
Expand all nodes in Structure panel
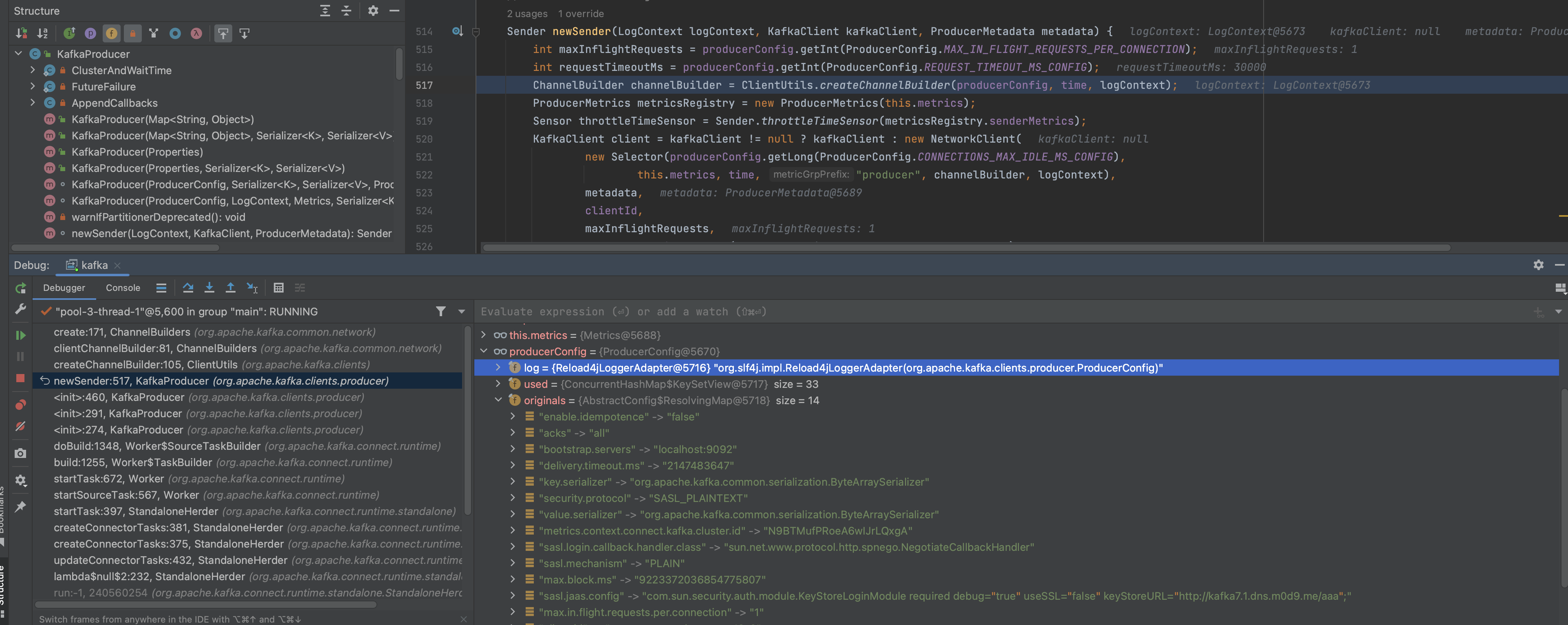pyautogui.click(x=325, y=11)
